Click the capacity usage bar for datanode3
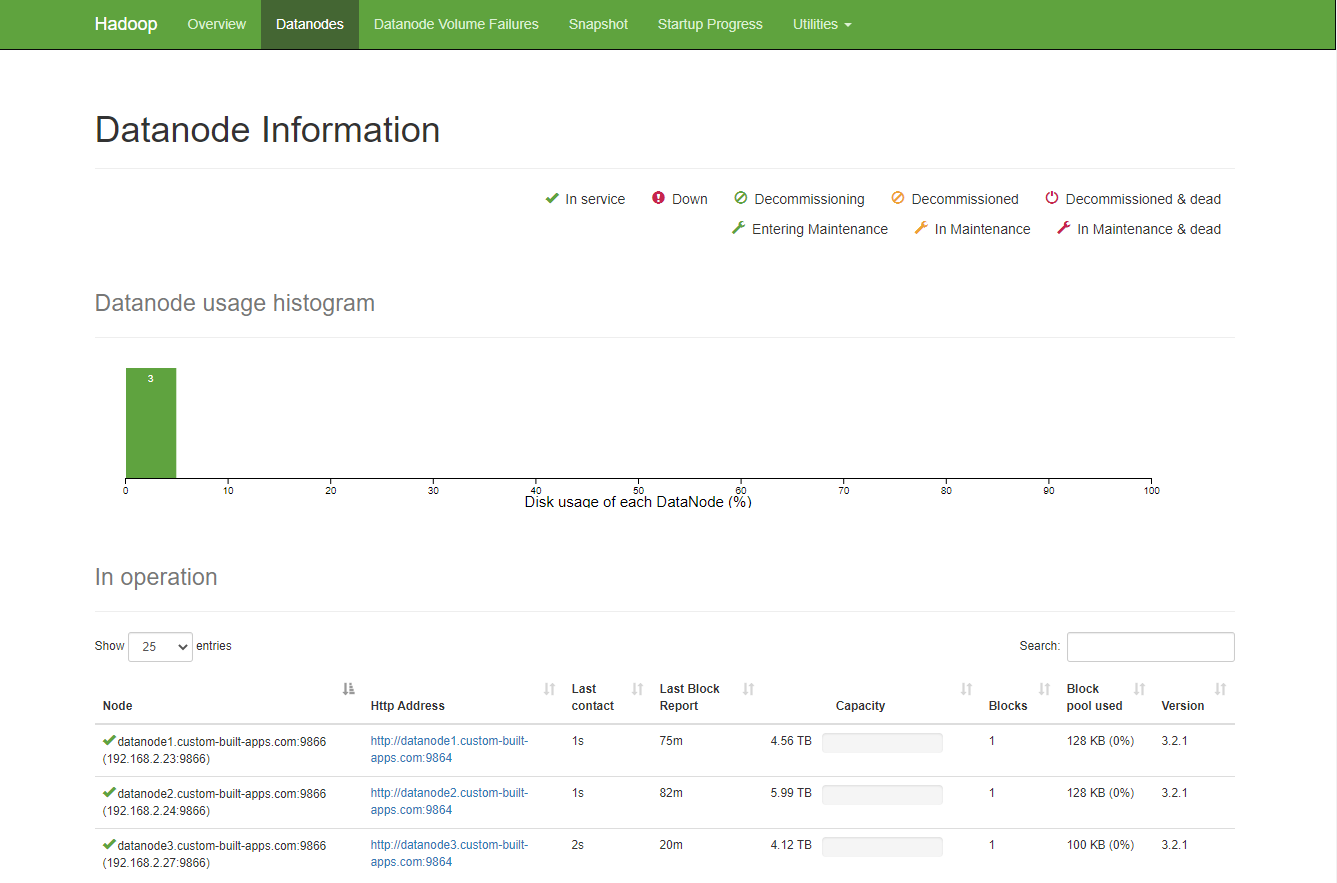The height and width of the screenshot is (883, 1337). 882,847
